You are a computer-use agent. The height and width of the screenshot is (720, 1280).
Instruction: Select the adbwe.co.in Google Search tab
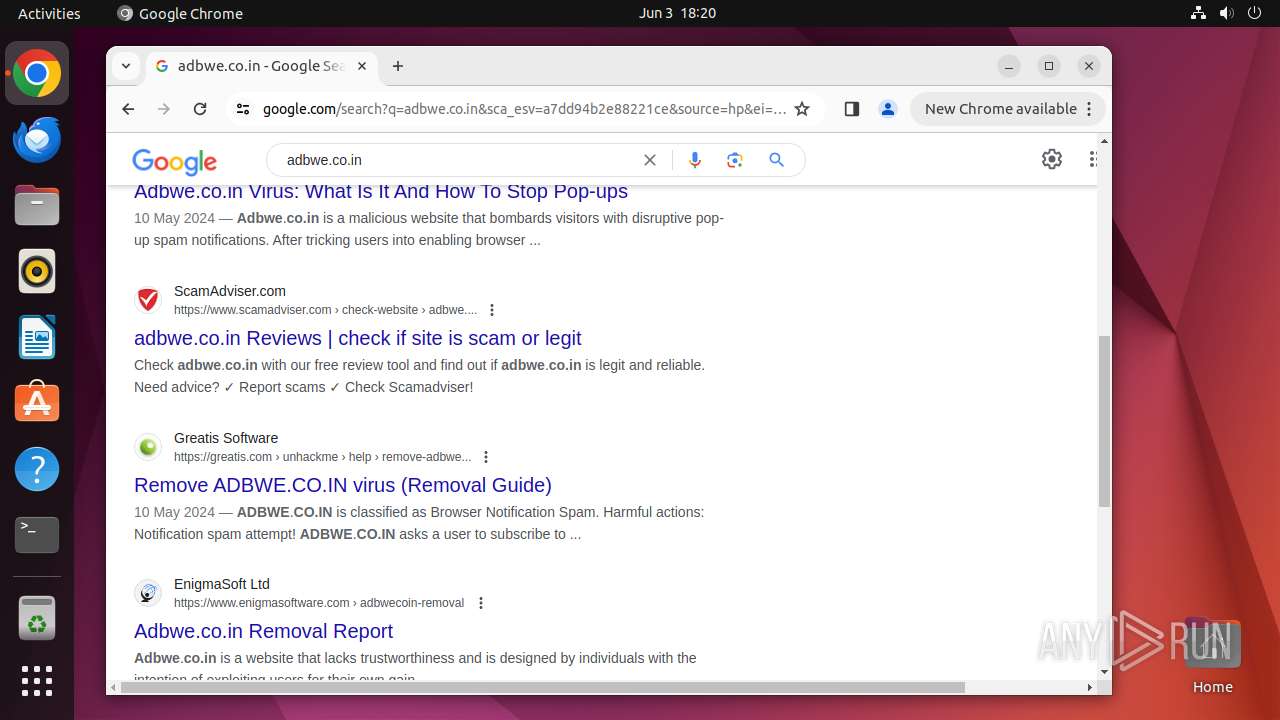[261, 66]
